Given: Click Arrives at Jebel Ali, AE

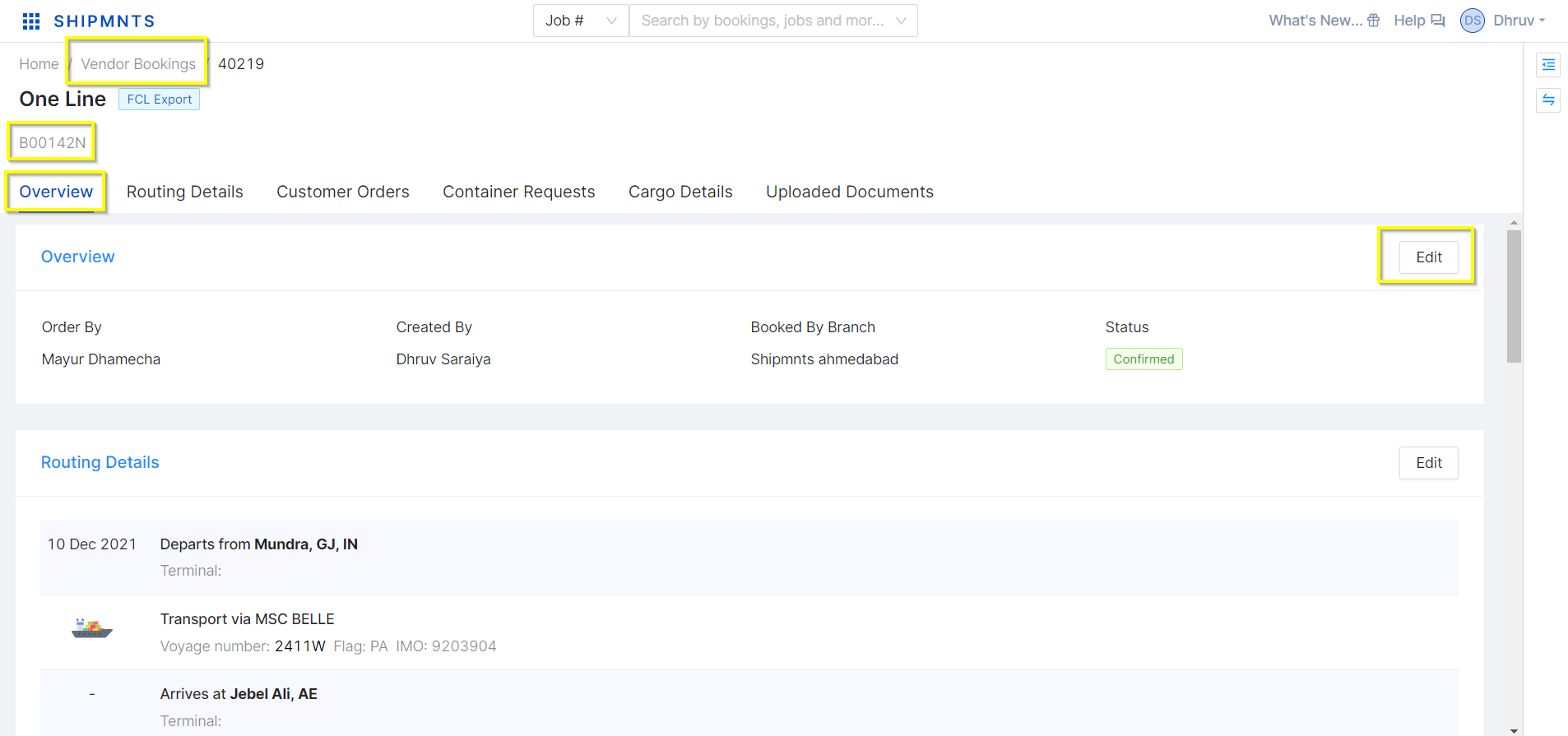Looking at the screenshot, I should coord(239,694).
